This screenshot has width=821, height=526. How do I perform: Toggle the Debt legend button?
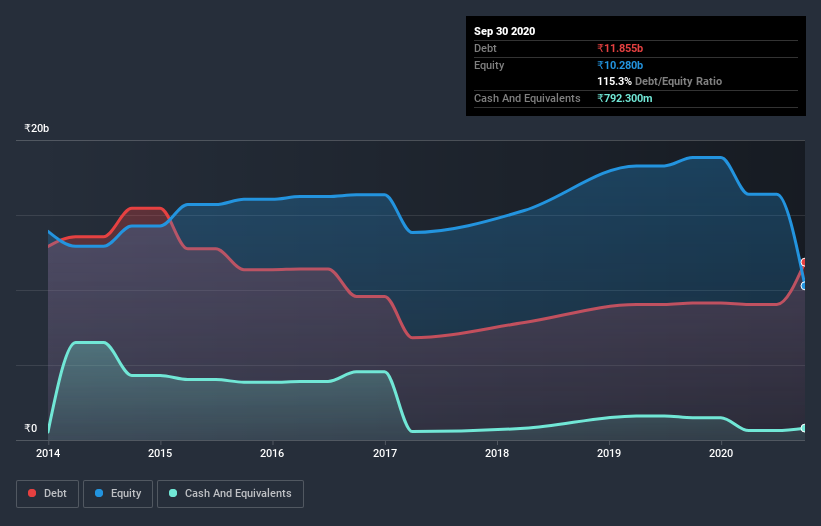tap(48, 494)
